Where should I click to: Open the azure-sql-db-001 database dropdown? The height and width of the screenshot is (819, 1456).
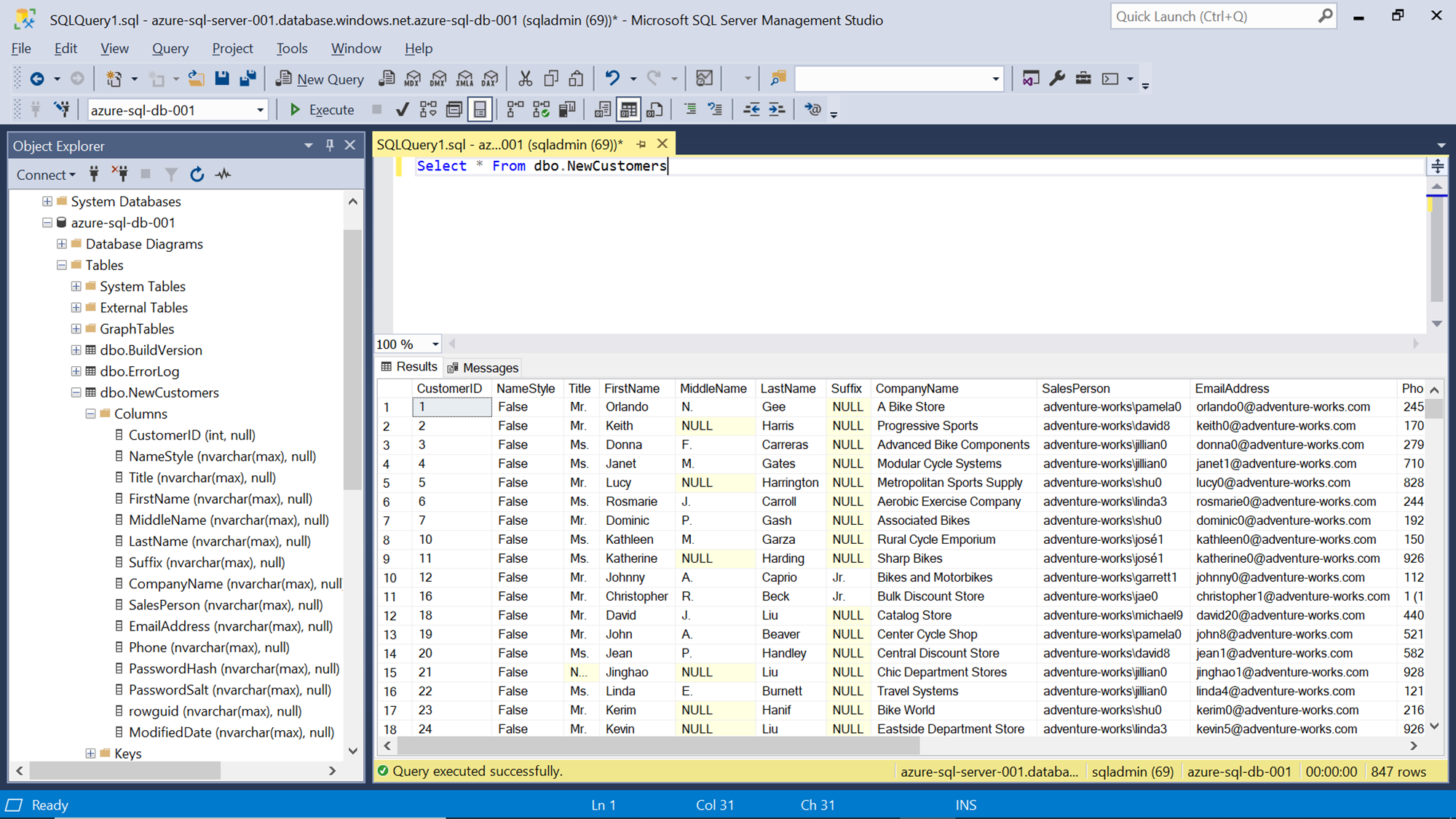(260, 111)
